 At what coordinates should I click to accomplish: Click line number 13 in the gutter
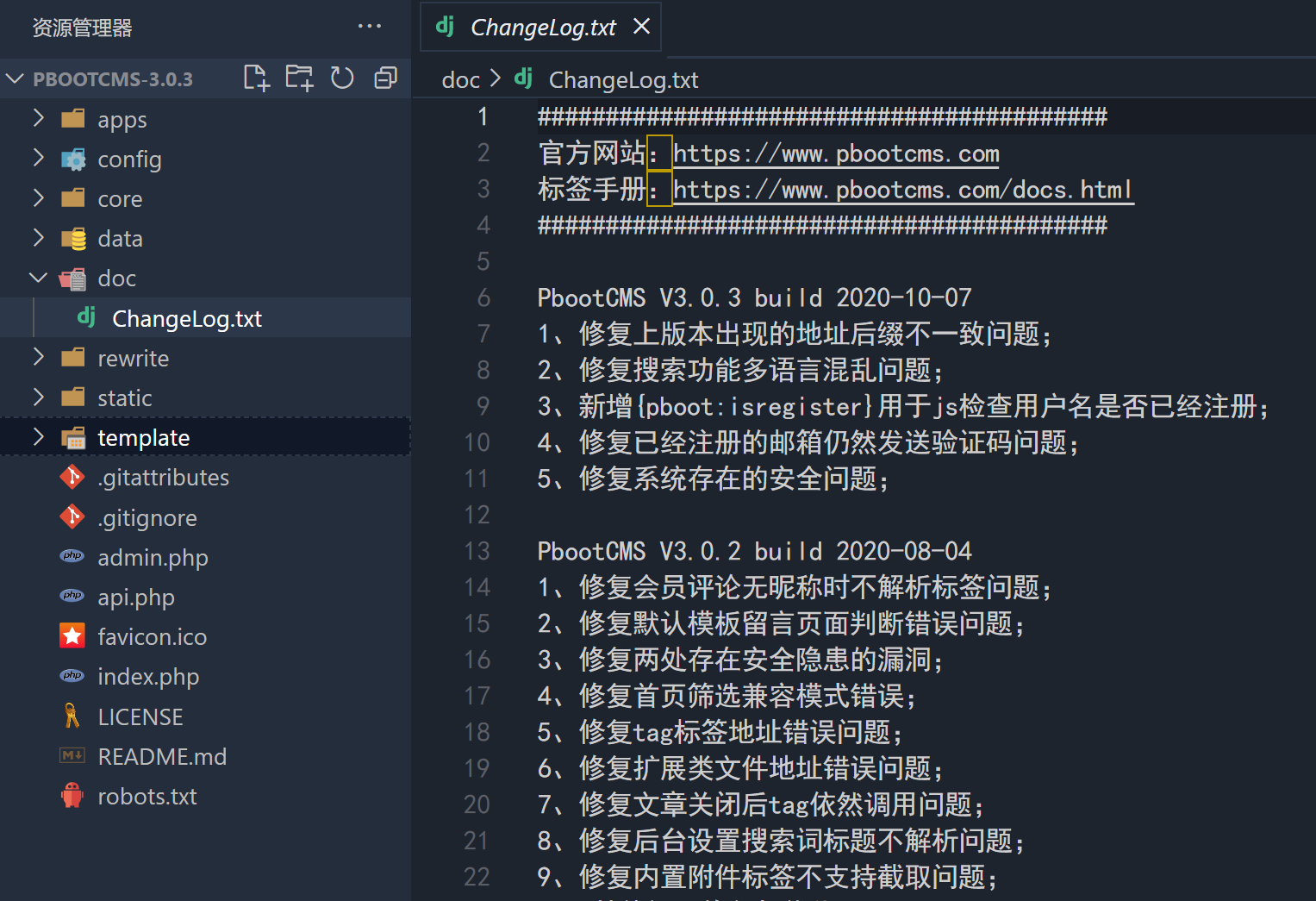tap(477, 551)
